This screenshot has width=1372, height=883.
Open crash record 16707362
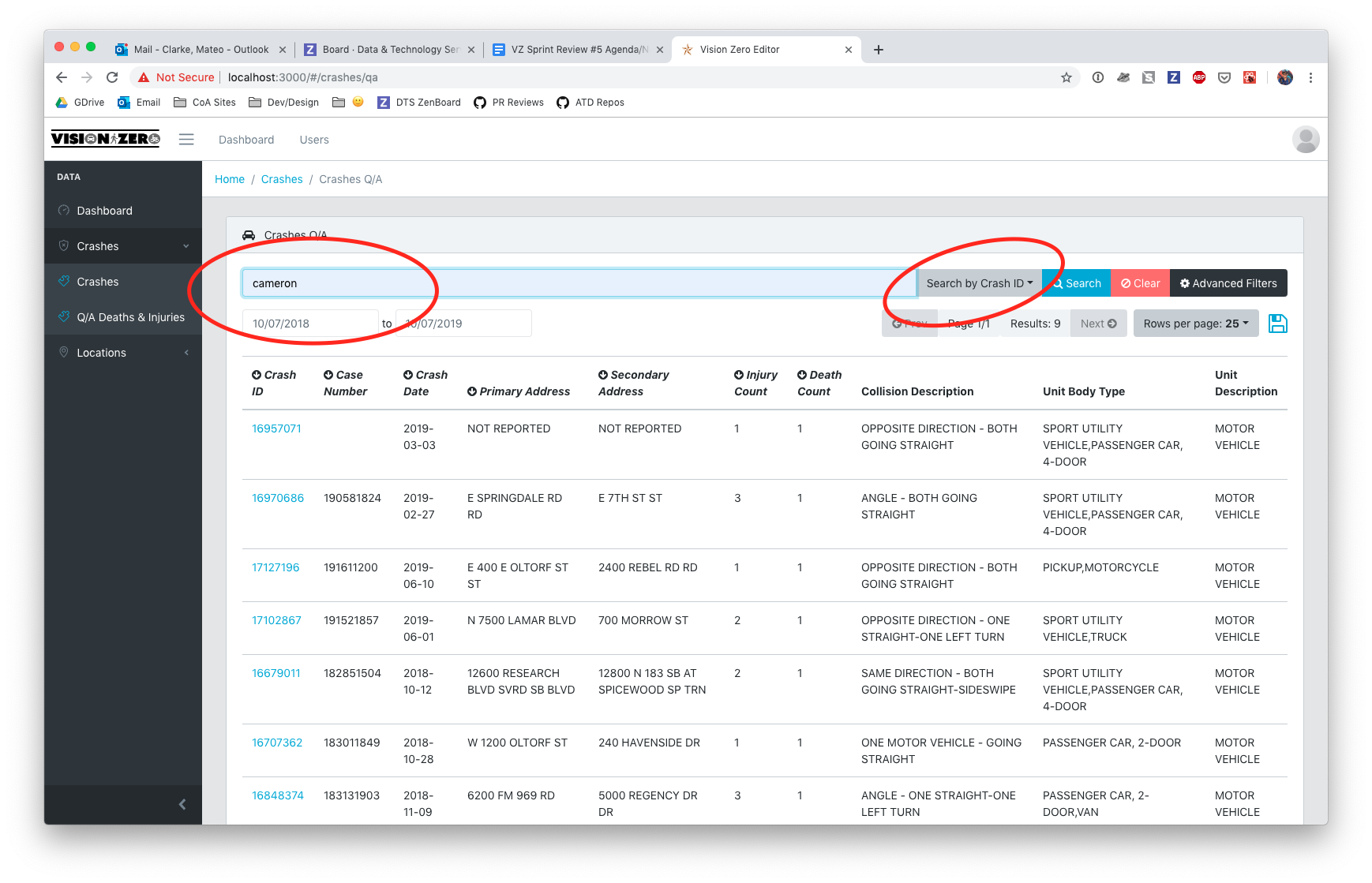coord(277,743)
